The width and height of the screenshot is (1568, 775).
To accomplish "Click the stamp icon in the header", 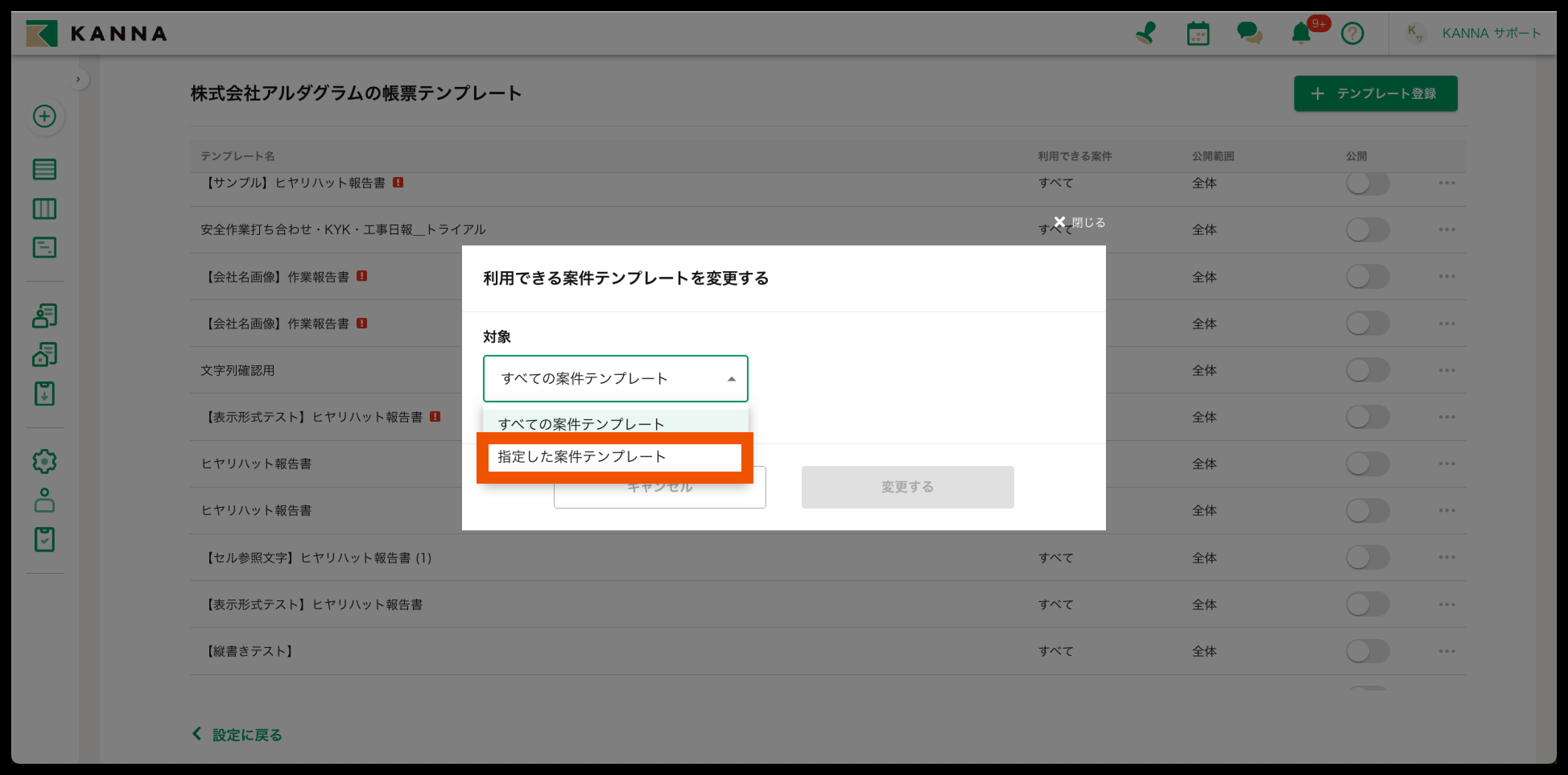I will (1145, 33).
